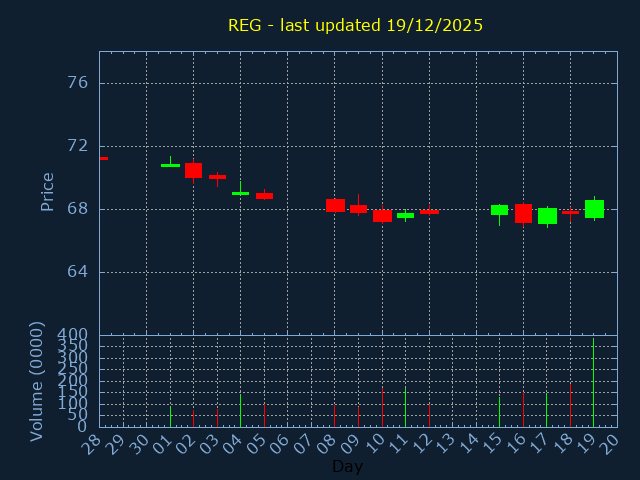Select the 76 price tick label
The image size is (640, 480).
pos(77,82)
